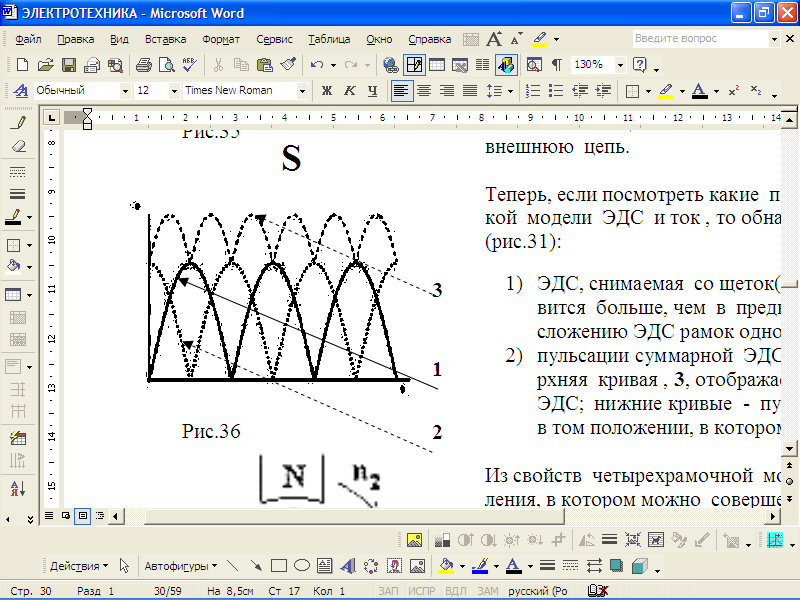Undo the last action
Screen dimensions: 800x600
point(317,65)
